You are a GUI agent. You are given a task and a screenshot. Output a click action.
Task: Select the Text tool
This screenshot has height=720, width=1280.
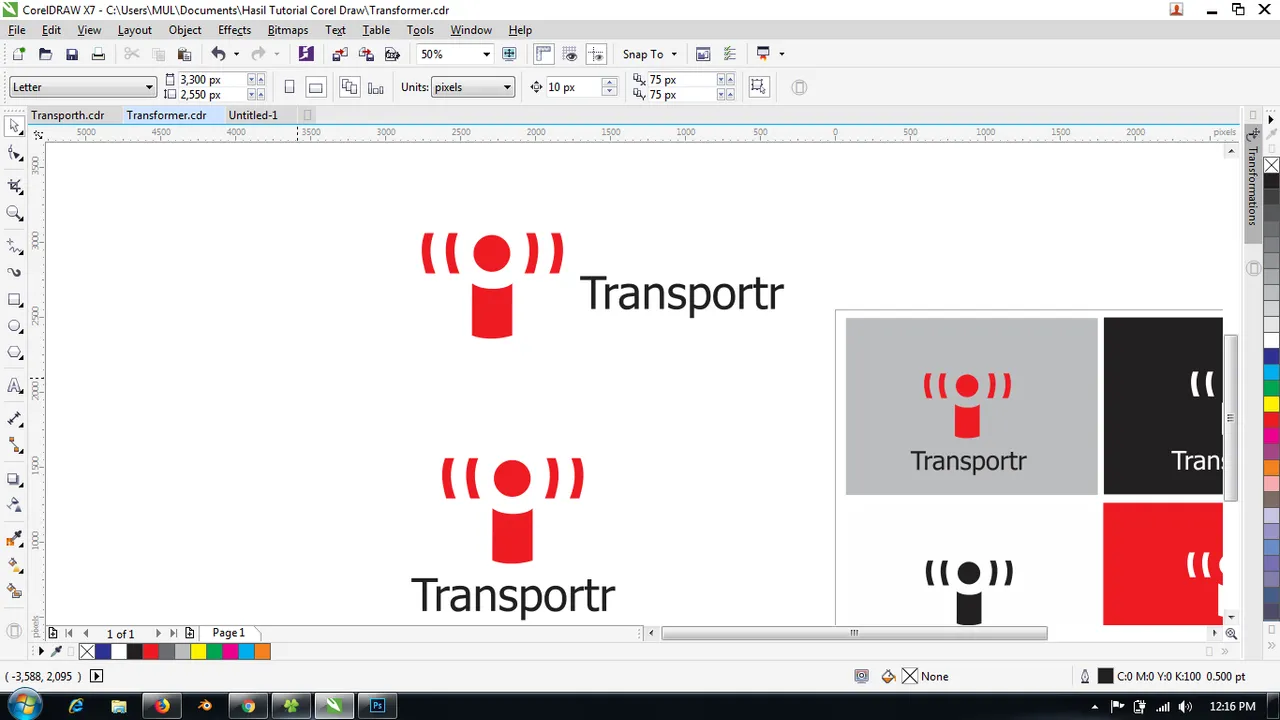(15, 386)
